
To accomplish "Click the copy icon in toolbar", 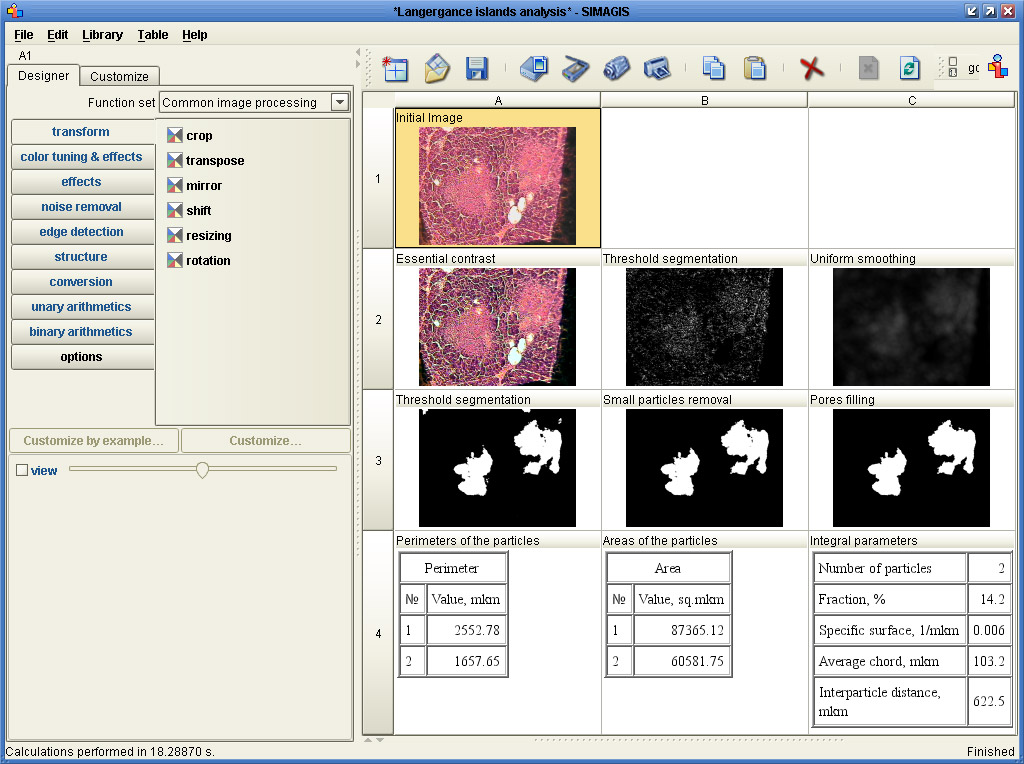I will click(714, 68).
